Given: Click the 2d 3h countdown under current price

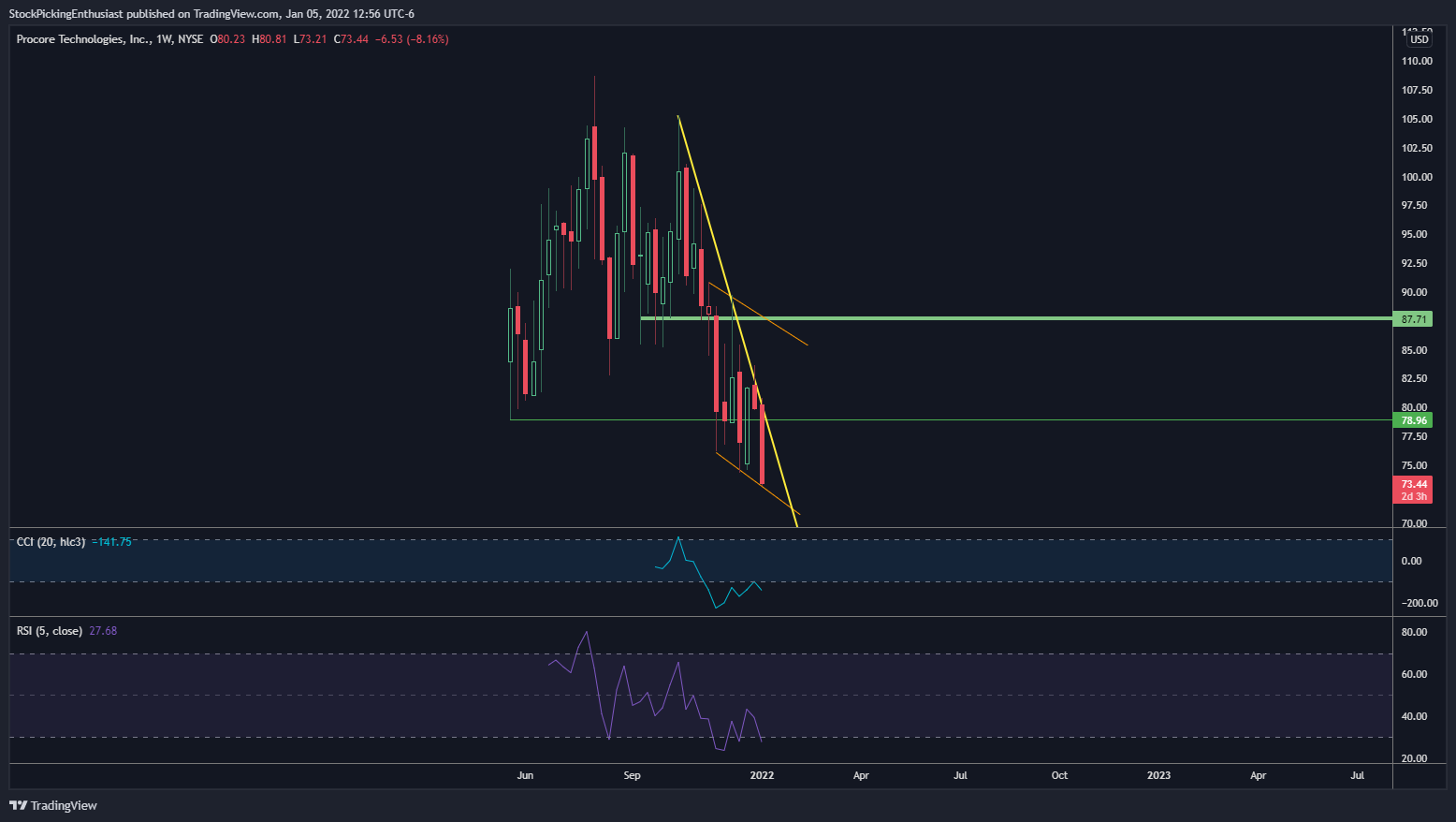Looking at the screenshot, I should click(x=1414, y=496).
